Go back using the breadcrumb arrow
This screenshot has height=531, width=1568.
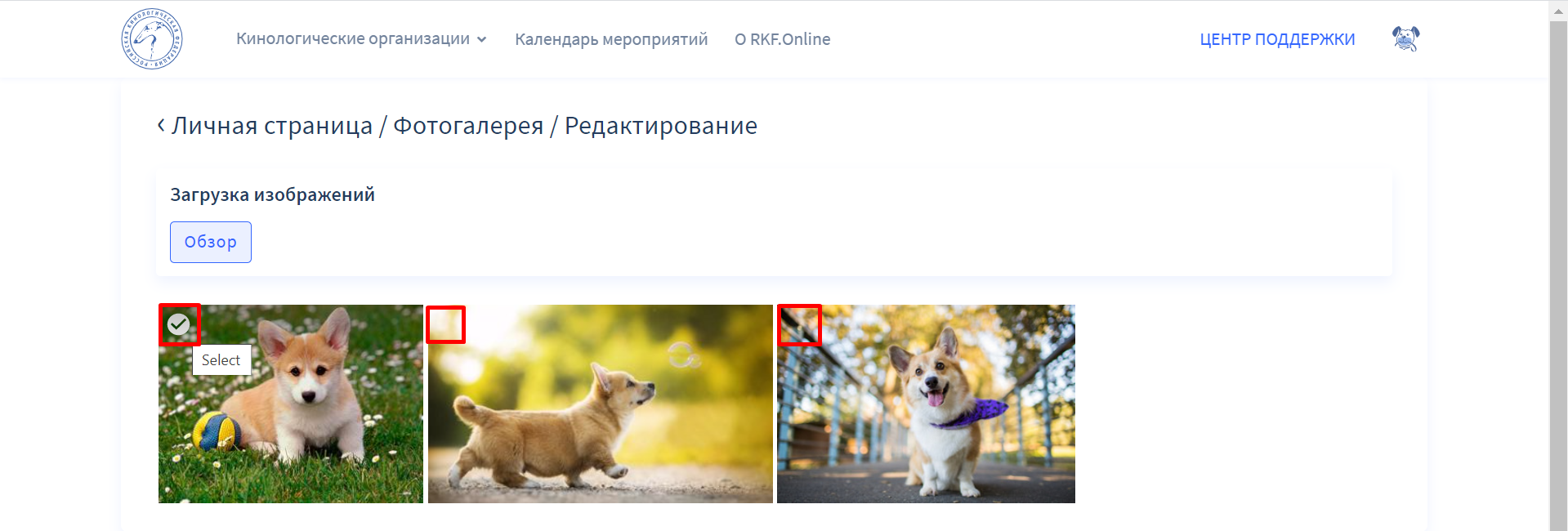tap(161, 125)
